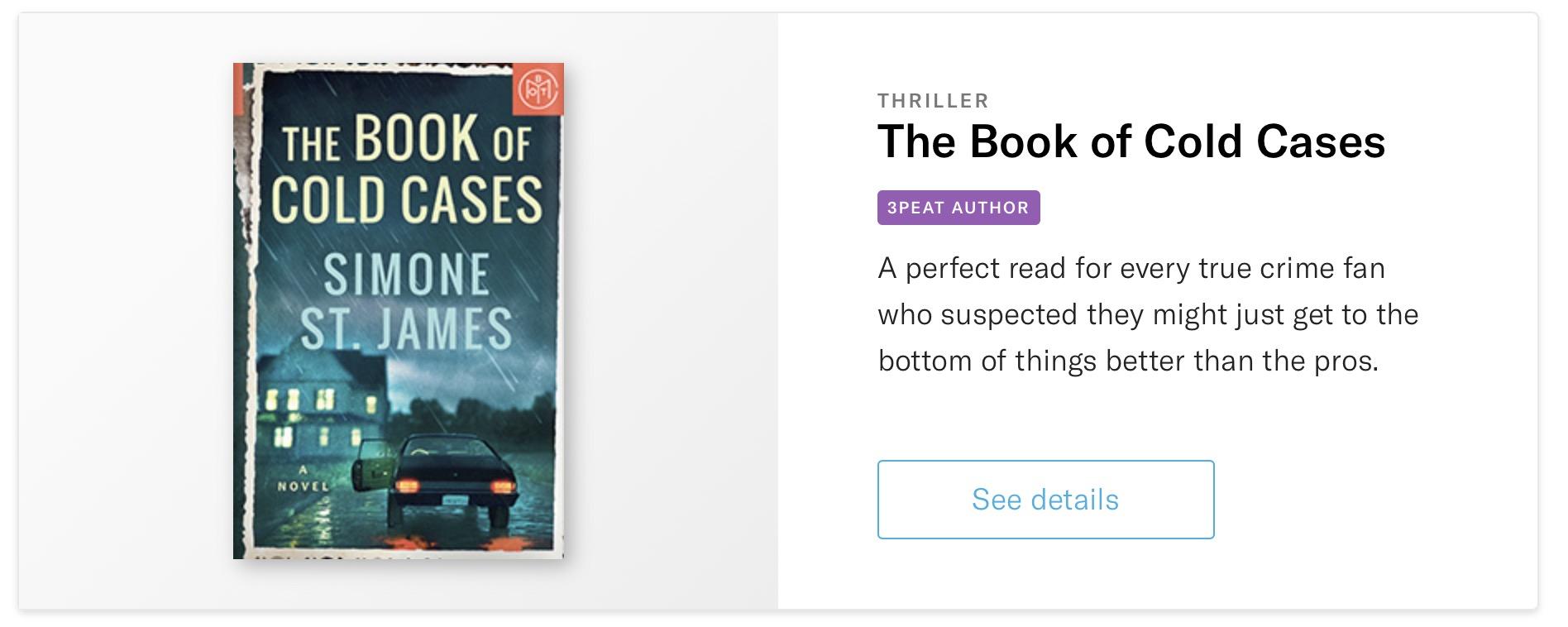Click the THRILLER genre label

click(x=933, y=101)
